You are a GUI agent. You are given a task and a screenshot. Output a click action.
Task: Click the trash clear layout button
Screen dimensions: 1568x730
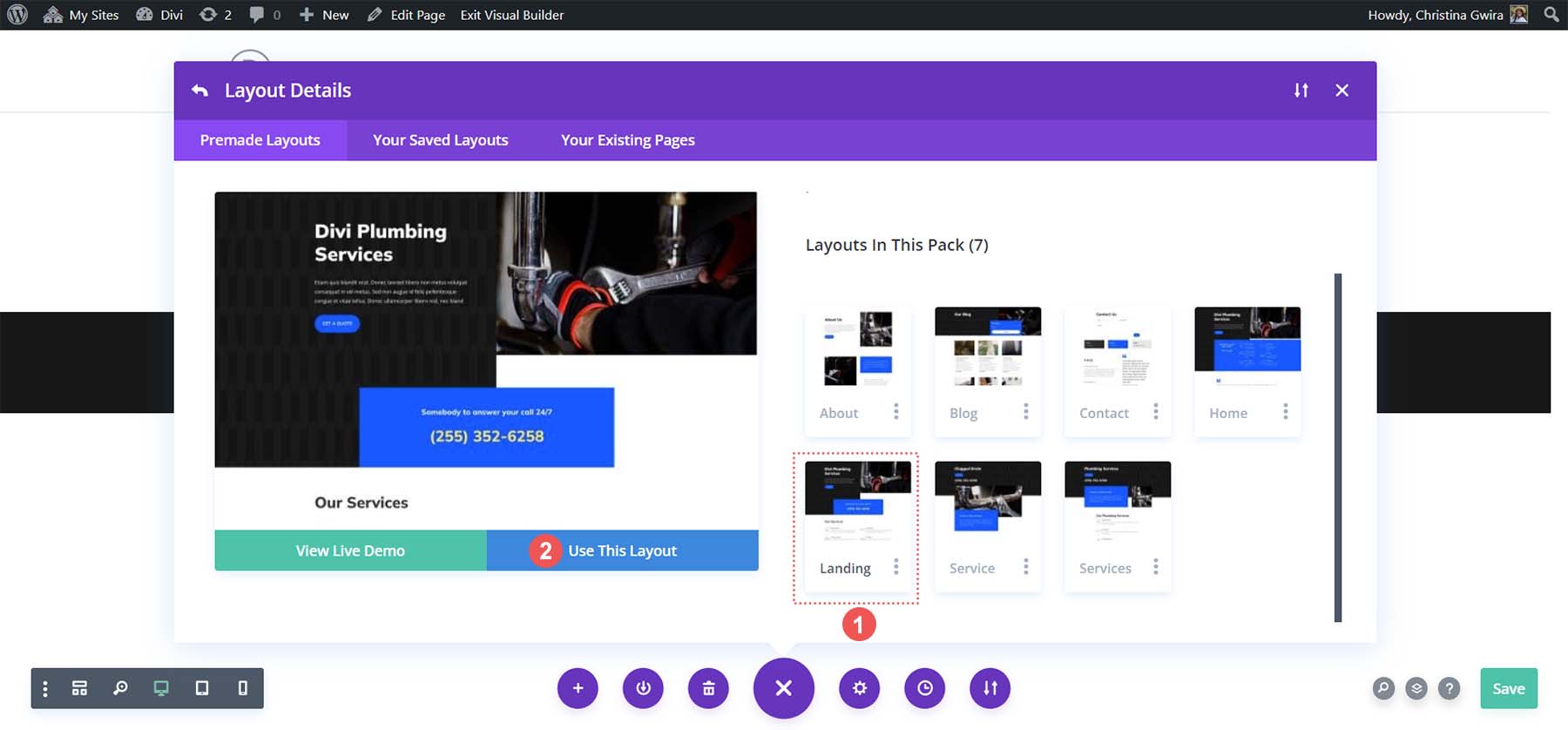coord(708,688)
